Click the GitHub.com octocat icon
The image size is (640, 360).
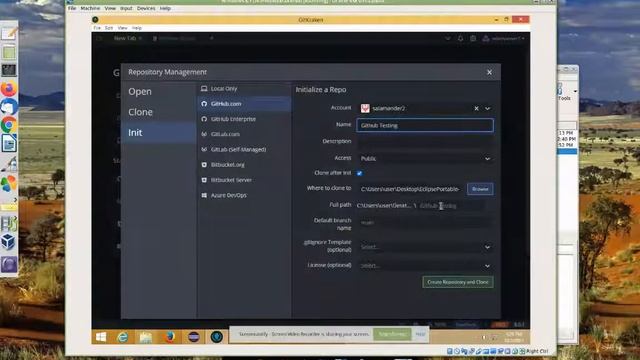204,104
